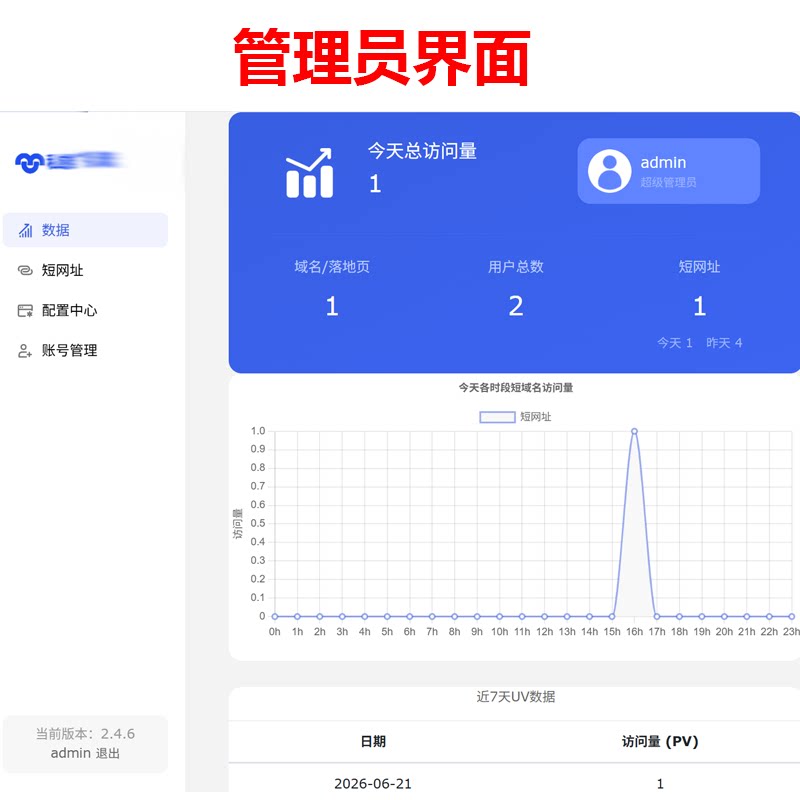
Task: Click the 用户总数 value 2
Action: 516,306
